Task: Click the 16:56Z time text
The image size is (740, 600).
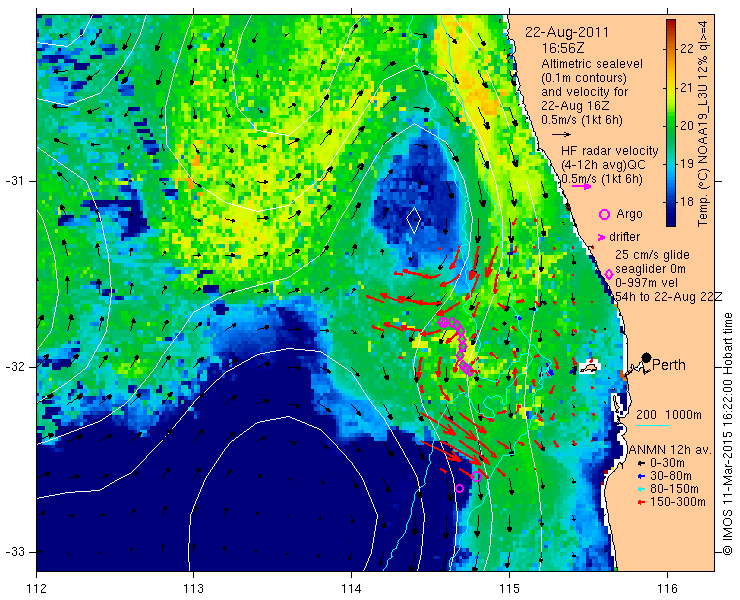Action: (563, 49)
